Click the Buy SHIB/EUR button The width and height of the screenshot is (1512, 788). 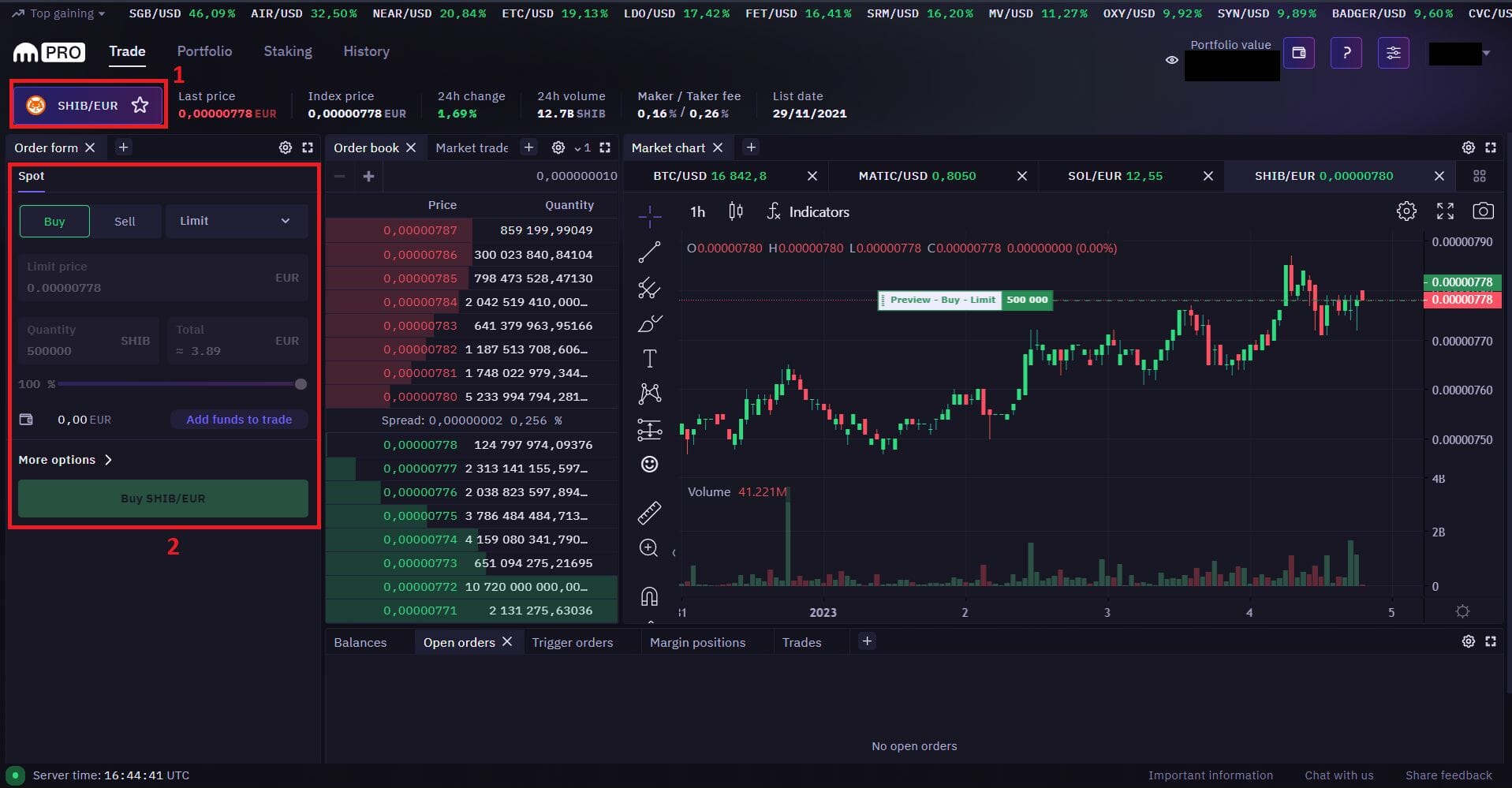coord(163,499)
